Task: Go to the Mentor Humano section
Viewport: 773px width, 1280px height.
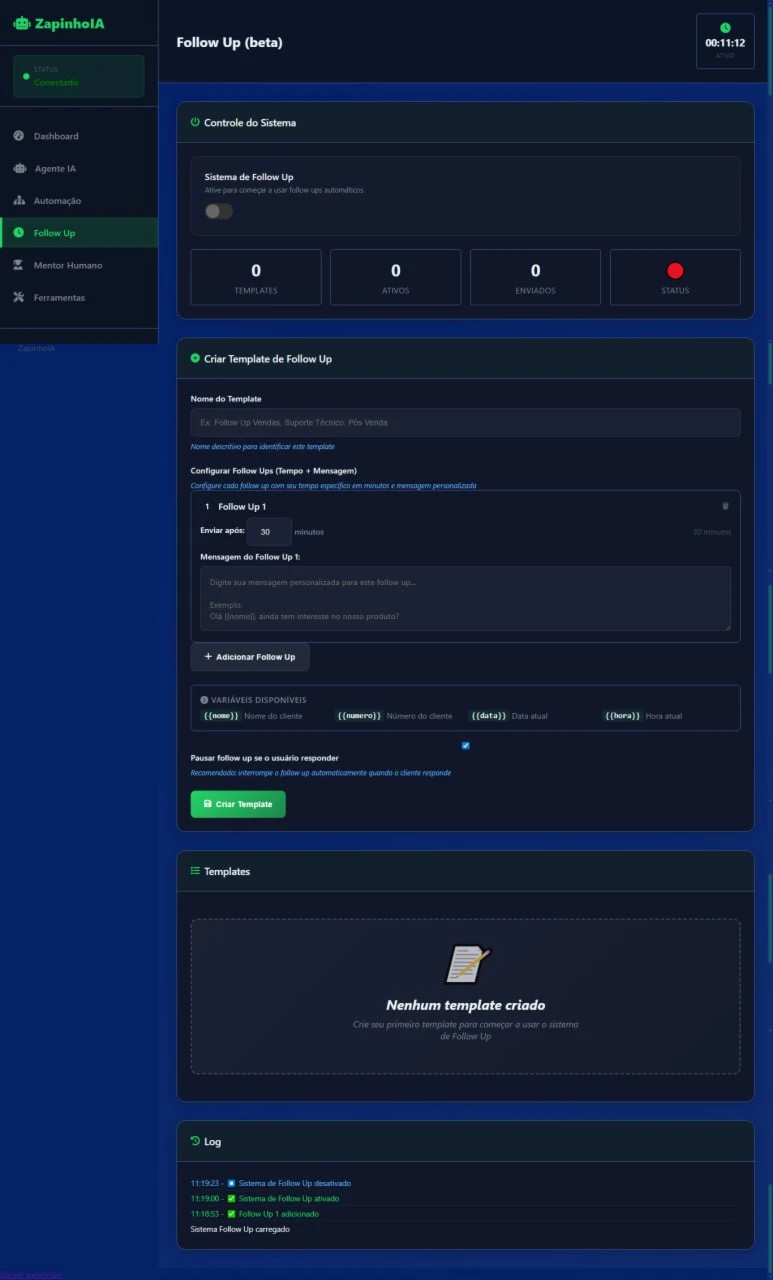Action: pos(67,265)
